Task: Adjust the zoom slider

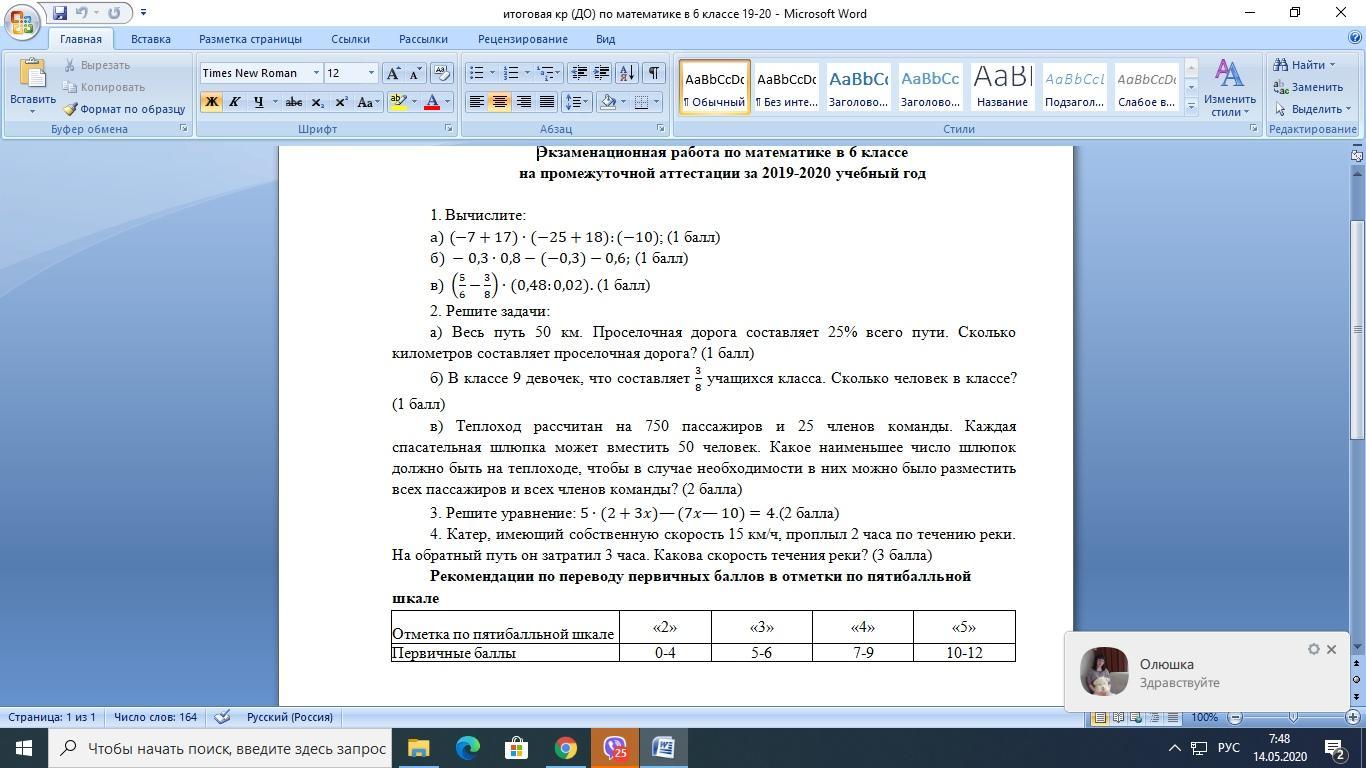Action: (1293, 717)
